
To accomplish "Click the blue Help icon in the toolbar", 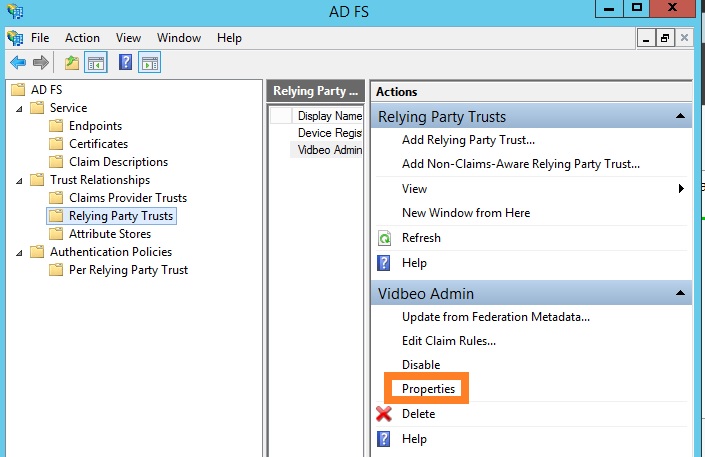I will (x=126, y=63).
